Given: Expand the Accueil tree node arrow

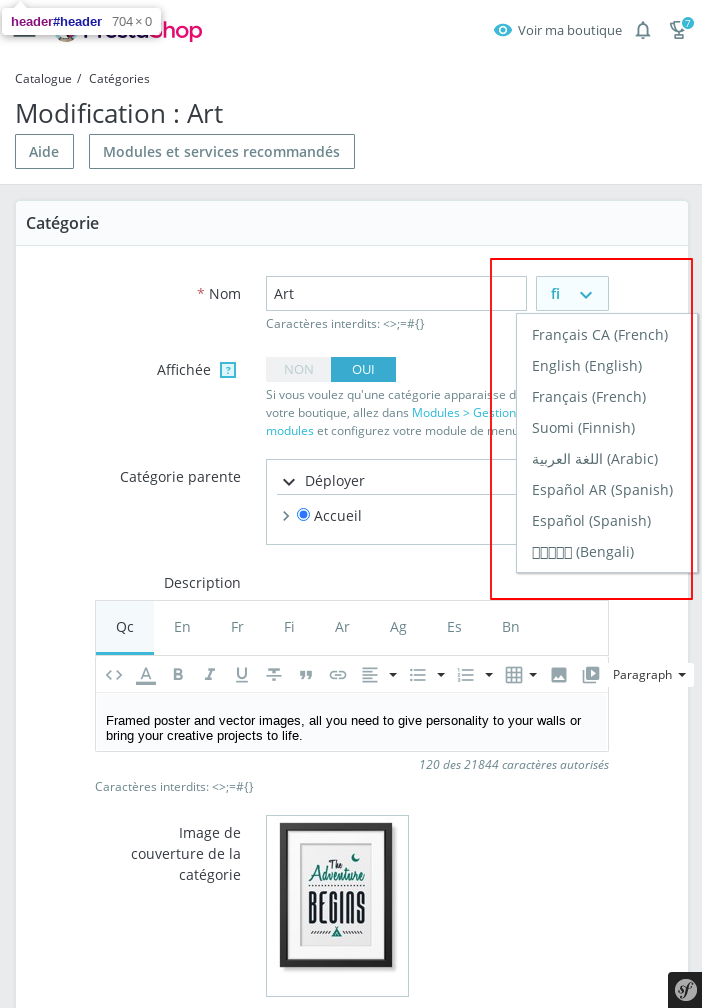Looking at the screenshot, I should pos(286,516).
